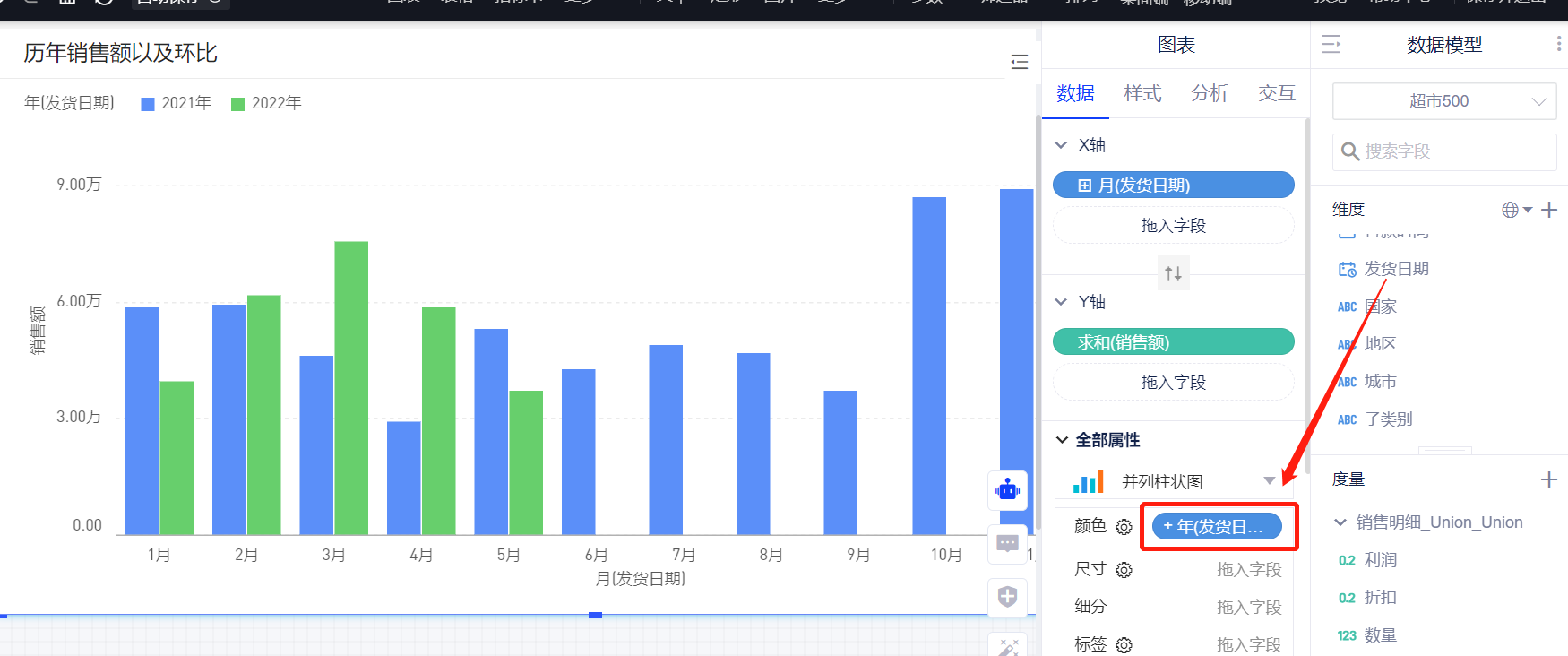Add a new measure with plus icon
1568x656 pixels.
[1549, 479]
